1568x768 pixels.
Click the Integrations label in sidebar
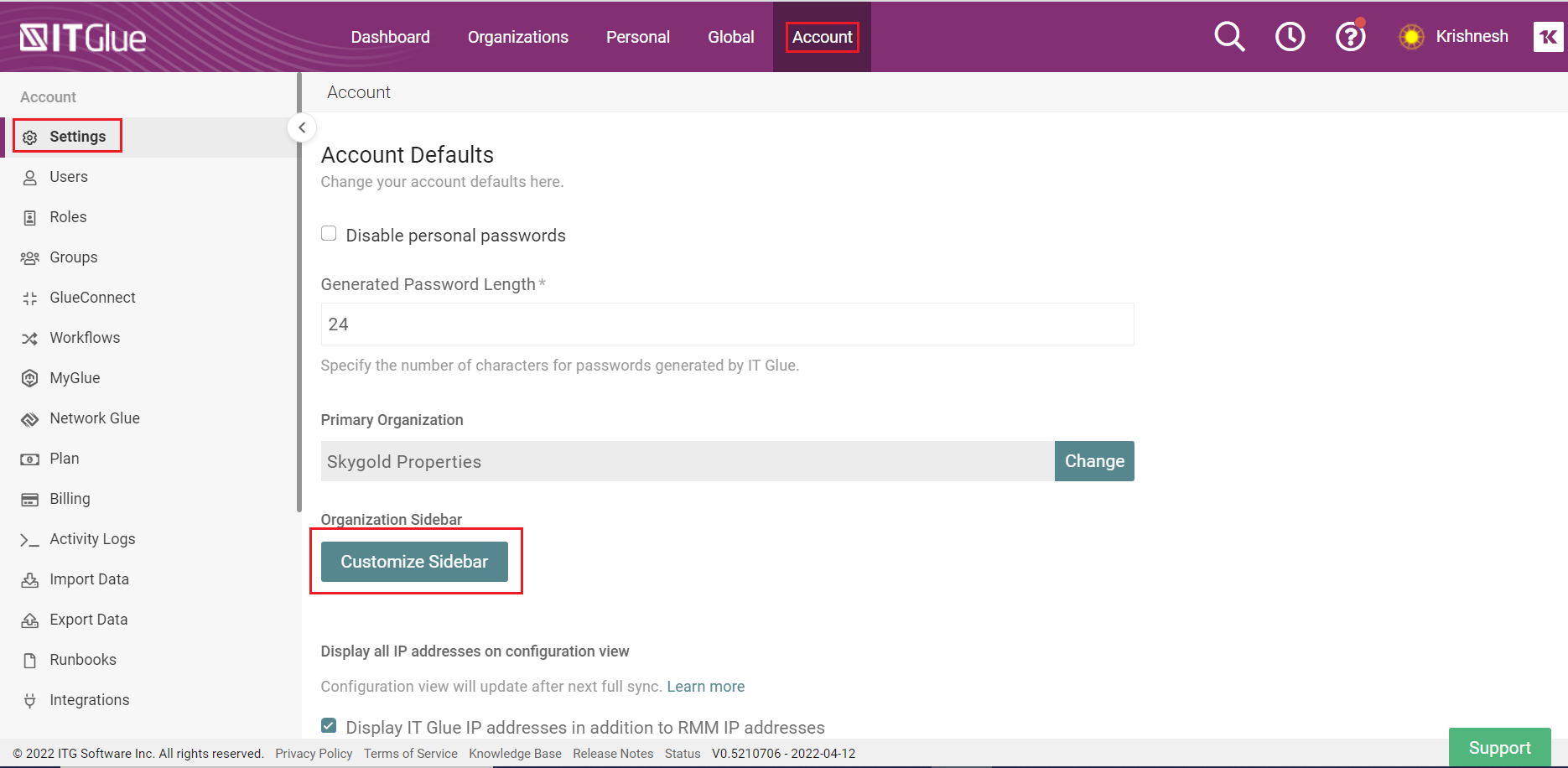click(90, 700)
